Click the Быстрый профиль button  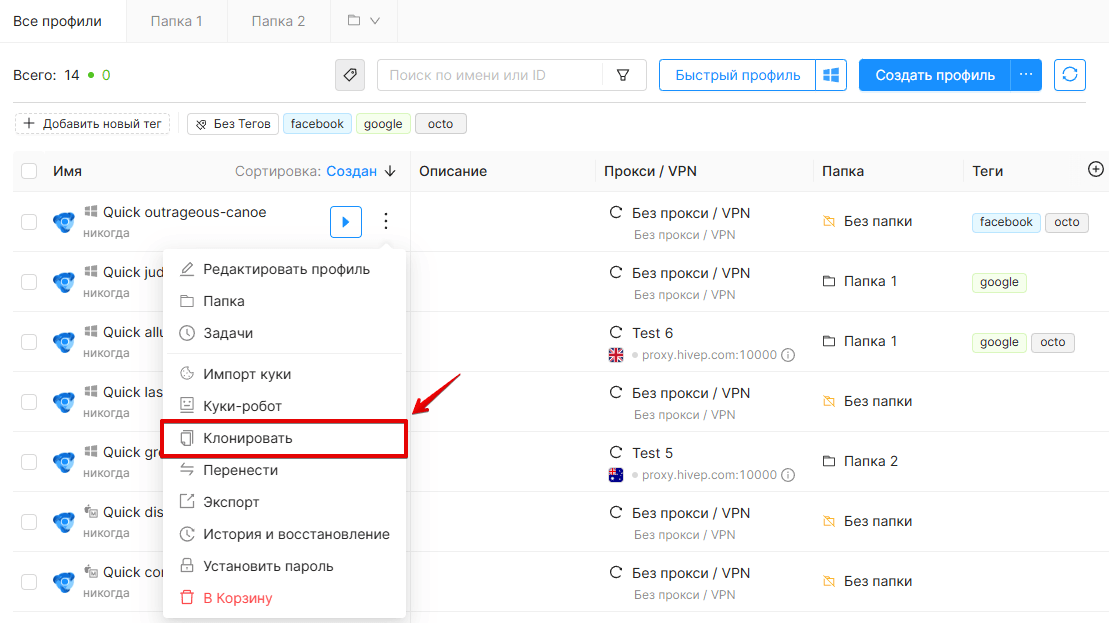pos(738,75)
